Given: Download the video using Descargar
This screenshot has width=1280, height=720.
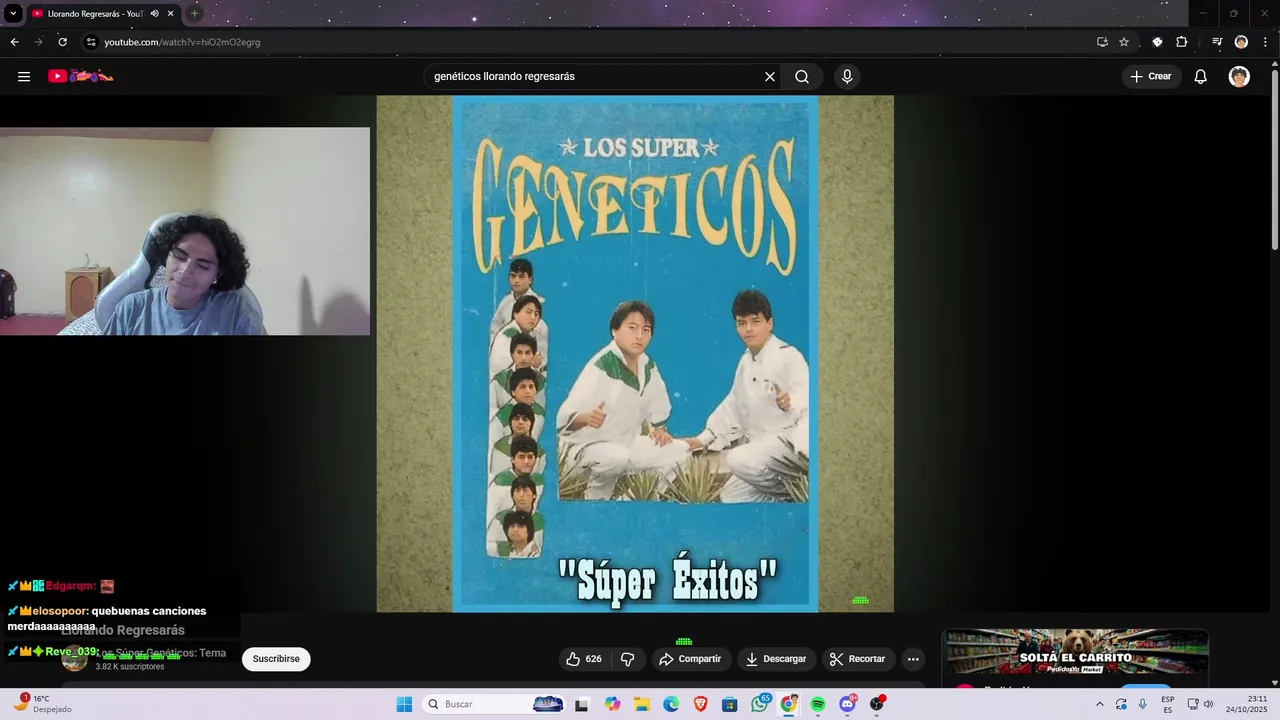Looking at the screenshot, I should coord(776,659).
